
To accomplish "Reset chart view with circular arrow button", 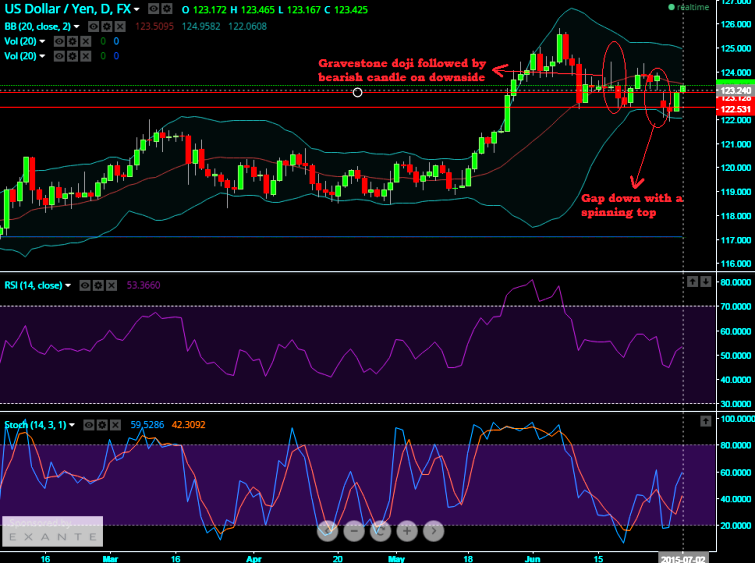I will click(x=380, y=531).
